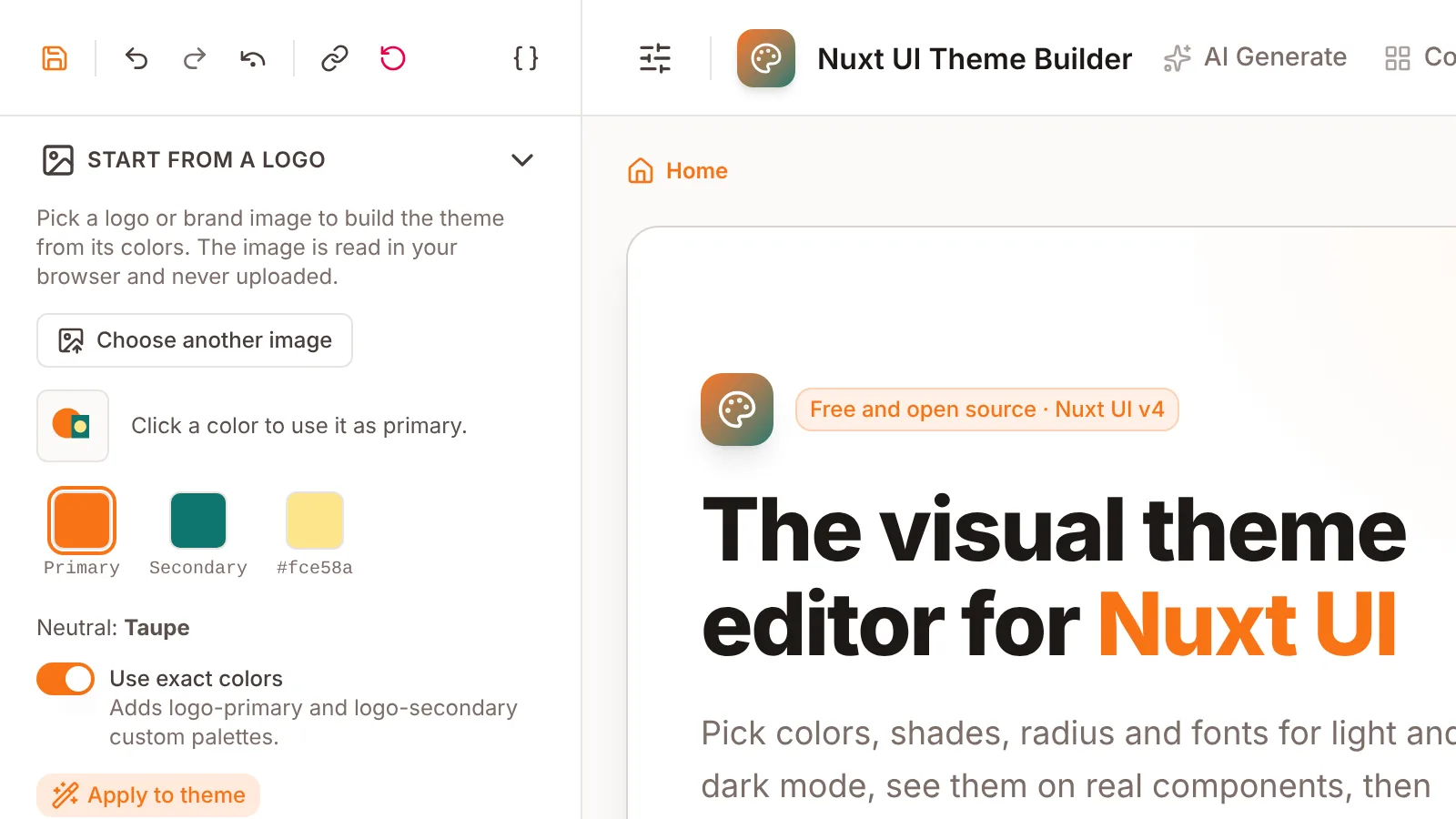Redo the last change

pos(195,58)
